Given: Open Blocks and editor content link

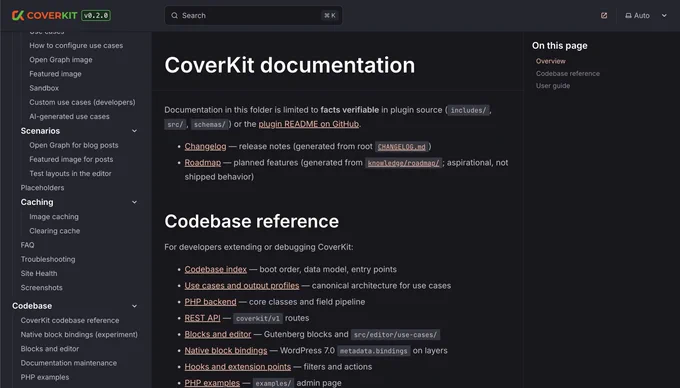Looking at the screenshot, I should coord(218,334).
